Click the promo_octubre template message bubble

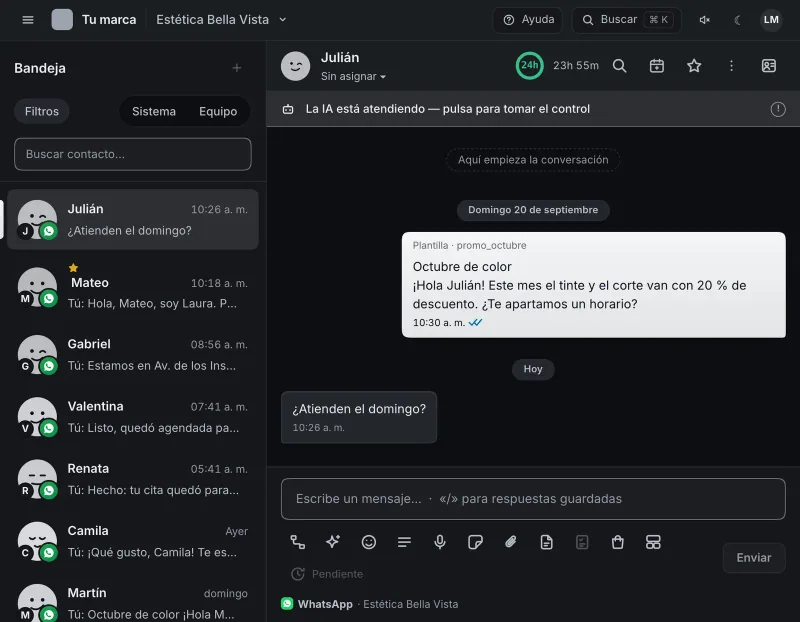(x=593, y=285)
